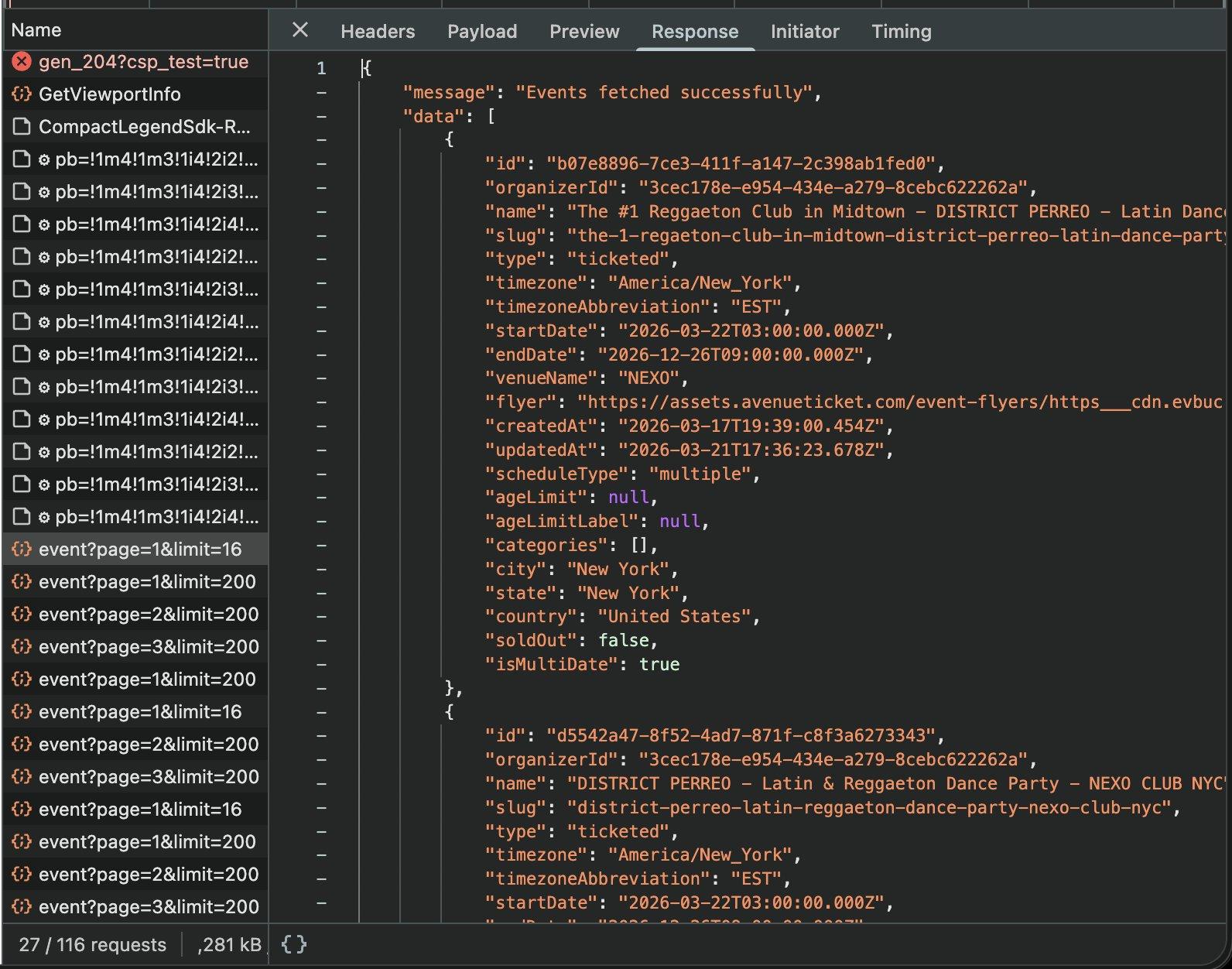Click the "state": "New York" line
Image resolution: width=1232 pixels, height=969 pixels.
pyautogui.click(x=586, y=594)
